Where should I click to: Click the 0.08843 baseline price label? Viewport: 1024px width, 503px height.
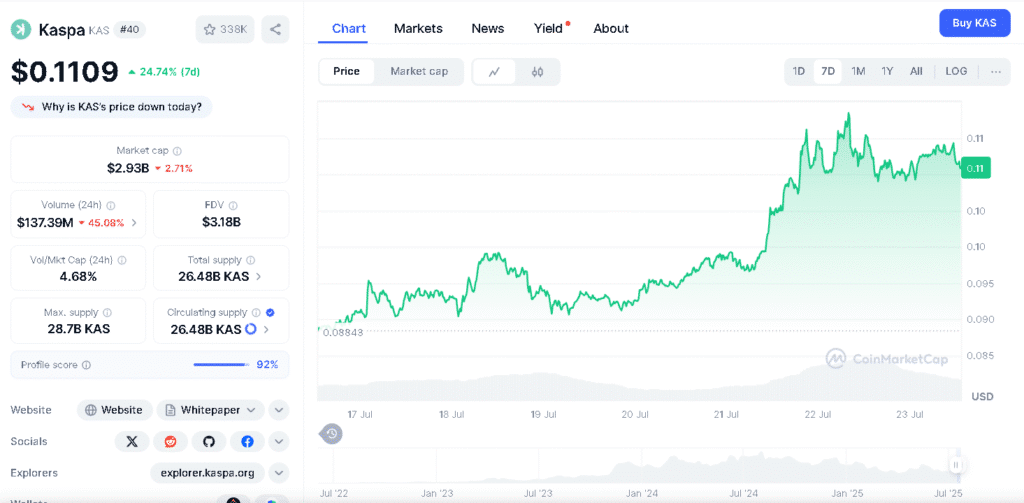(x=342, y=332)
